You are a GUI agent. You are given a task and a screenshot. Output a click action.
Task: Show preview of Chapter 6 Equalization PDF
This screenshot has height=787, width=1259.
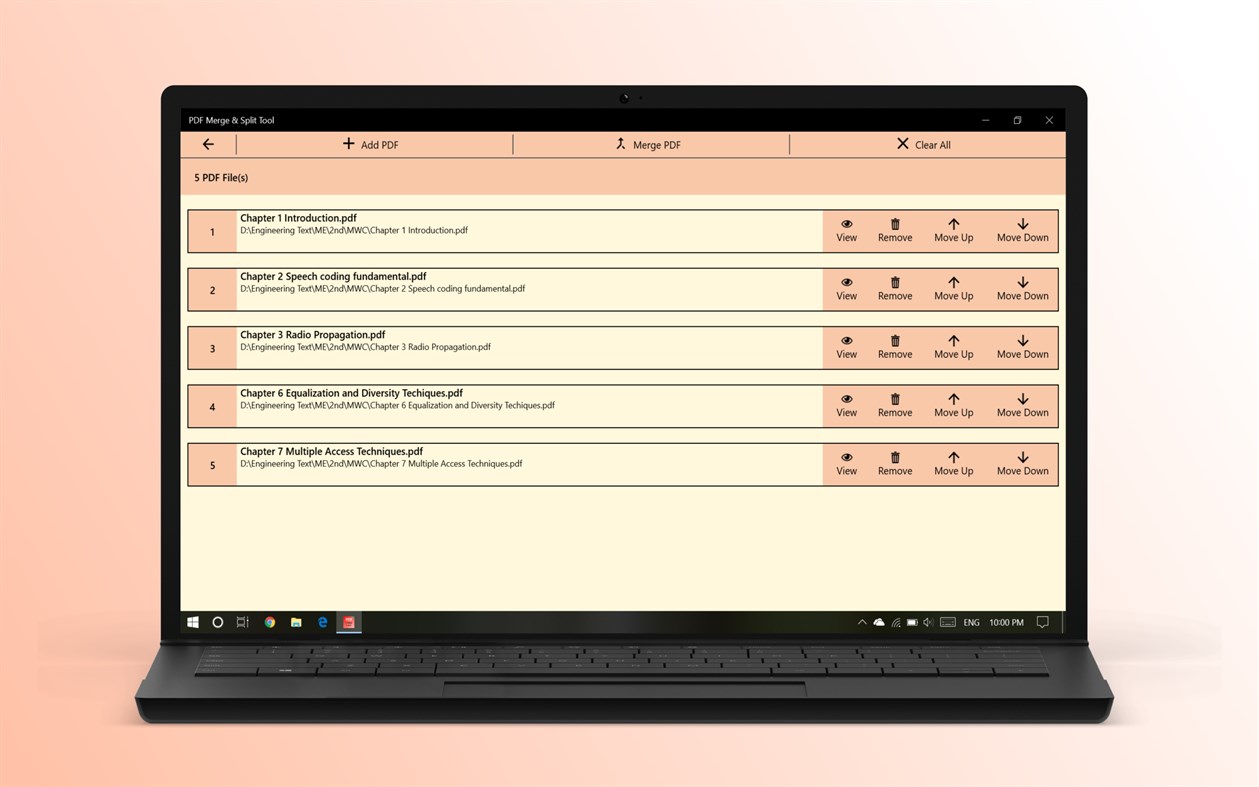pos(846,405)
